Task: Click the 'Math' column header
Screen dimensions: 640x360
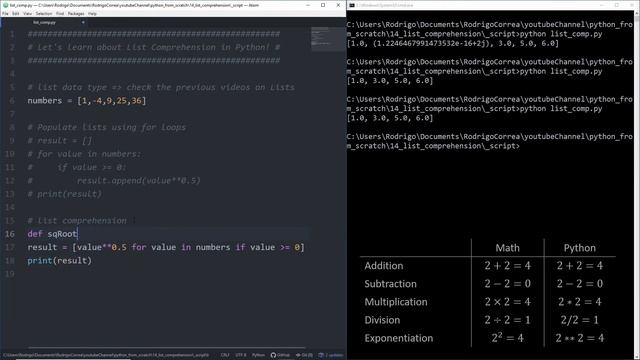Action: click(507, 248)
